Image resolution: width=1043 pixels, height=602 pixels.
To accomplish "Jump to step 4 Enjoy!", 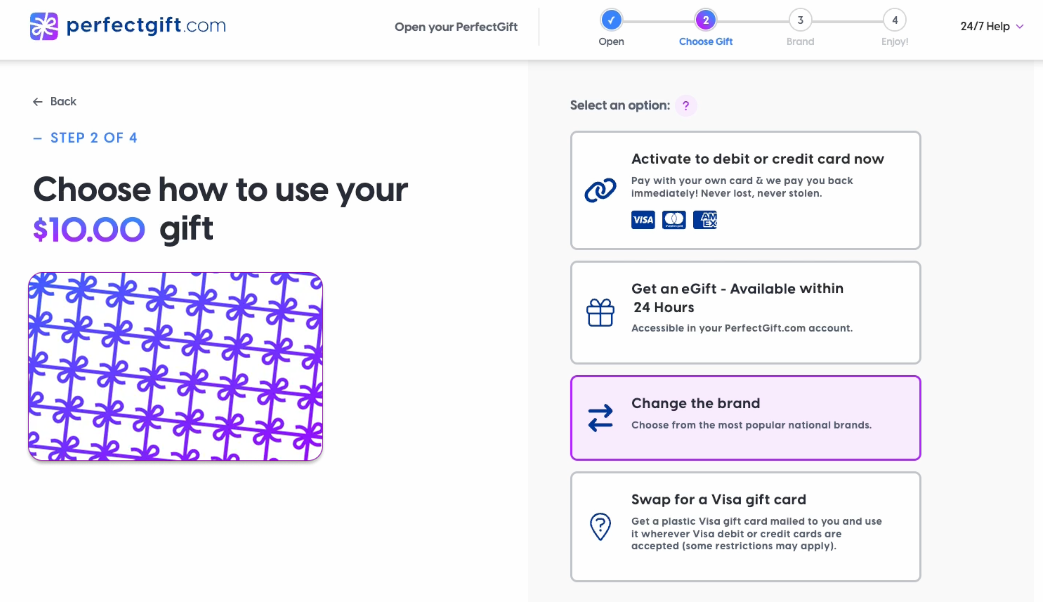I will click(x=894, y=20).
